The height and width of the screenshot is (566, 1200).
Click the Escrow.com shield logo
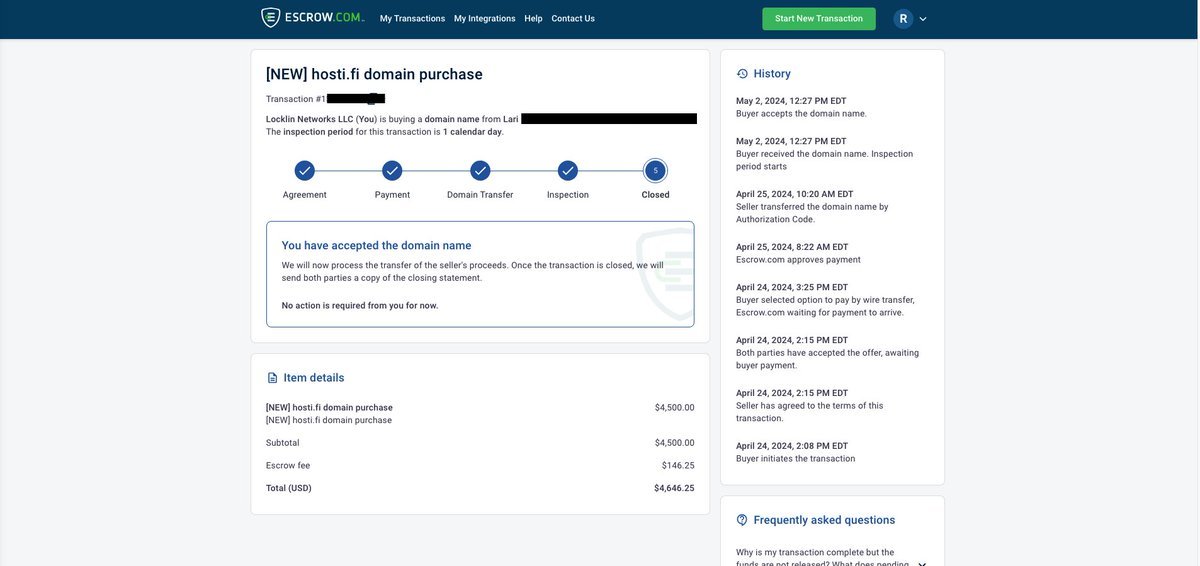tap(271, 18)
